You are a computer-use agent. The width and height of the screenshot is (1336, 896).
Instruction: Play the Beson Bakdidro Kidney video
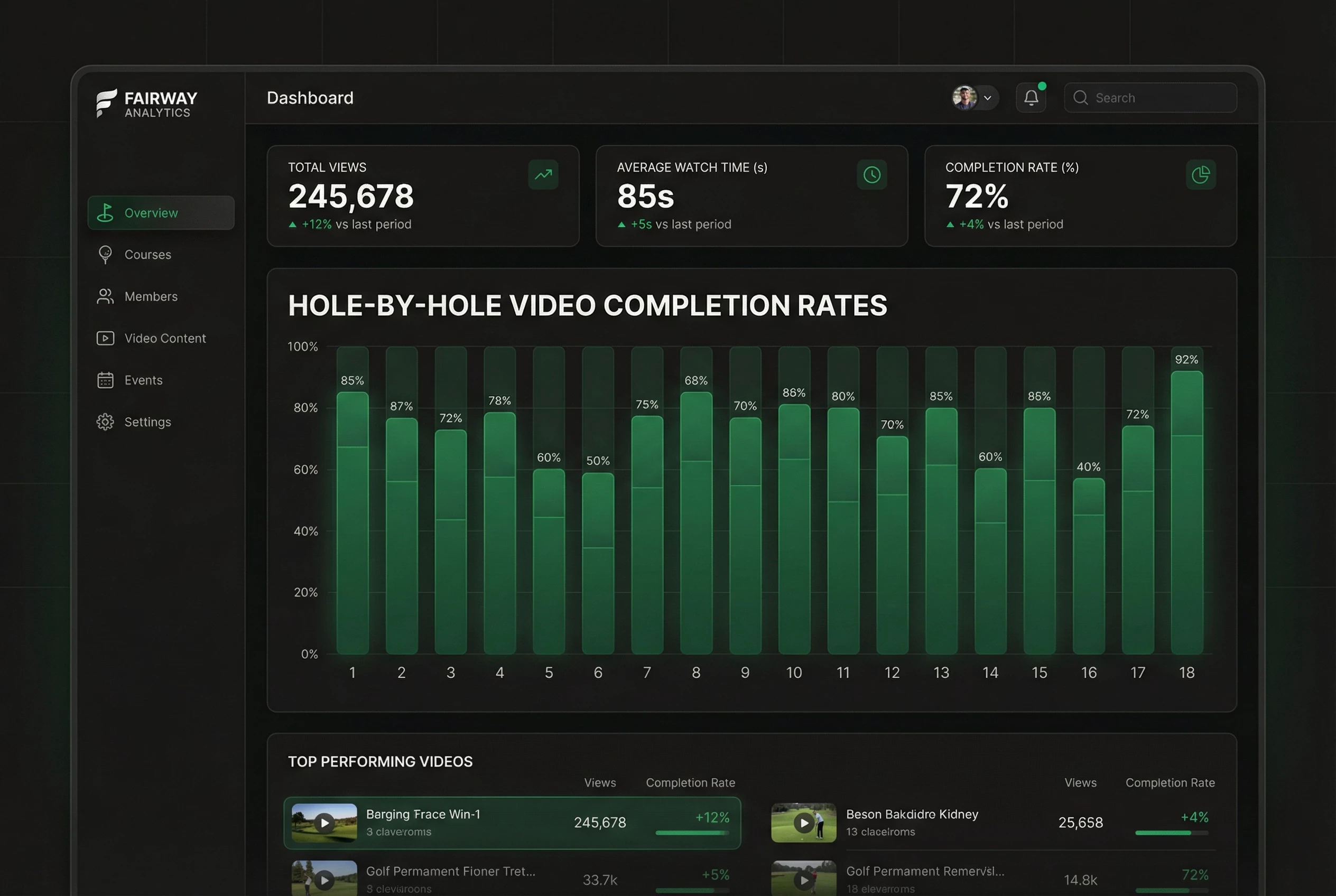coord(804,823)
